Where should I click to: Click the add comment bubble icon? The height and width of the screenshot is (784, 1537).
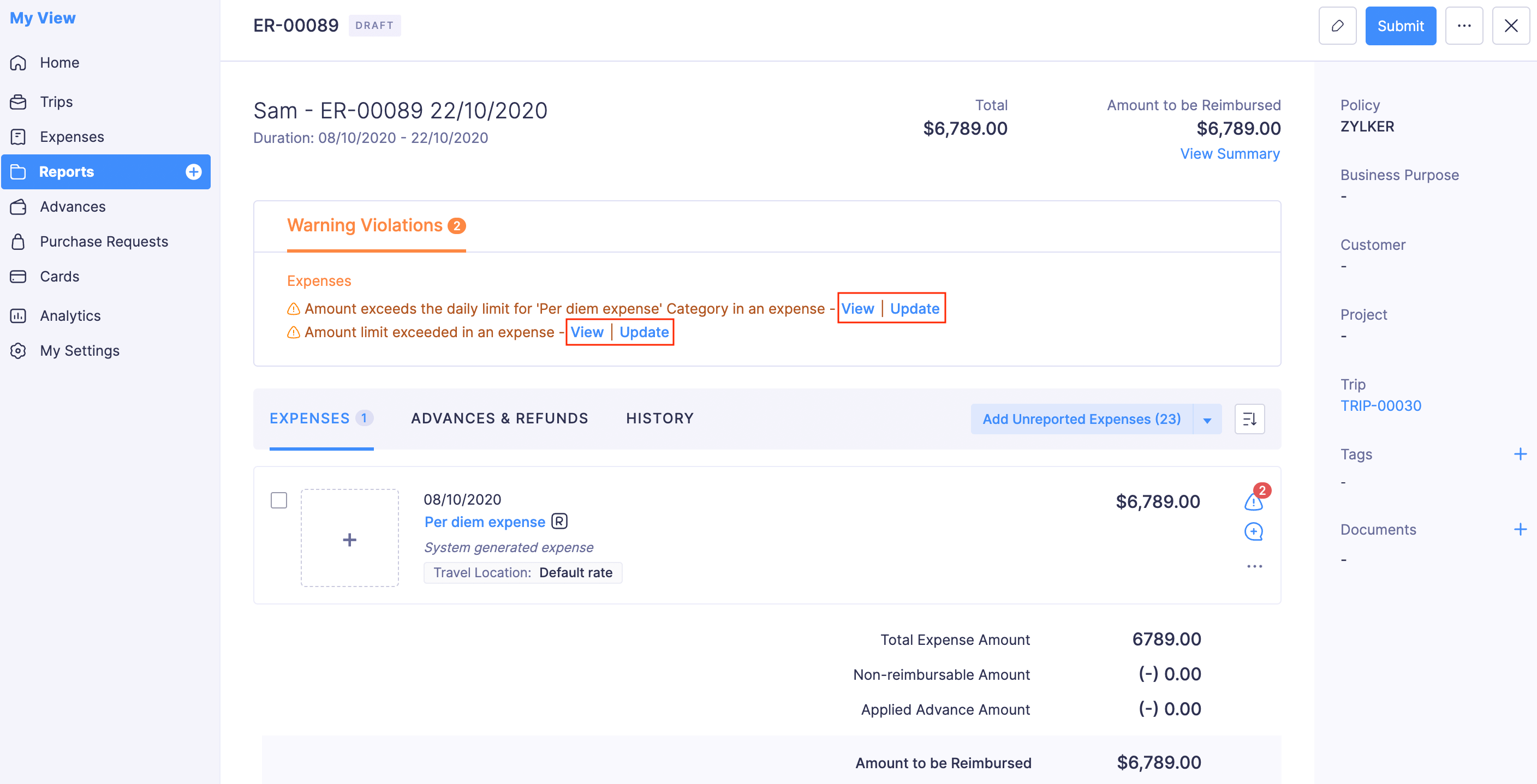pos(1253,531)
